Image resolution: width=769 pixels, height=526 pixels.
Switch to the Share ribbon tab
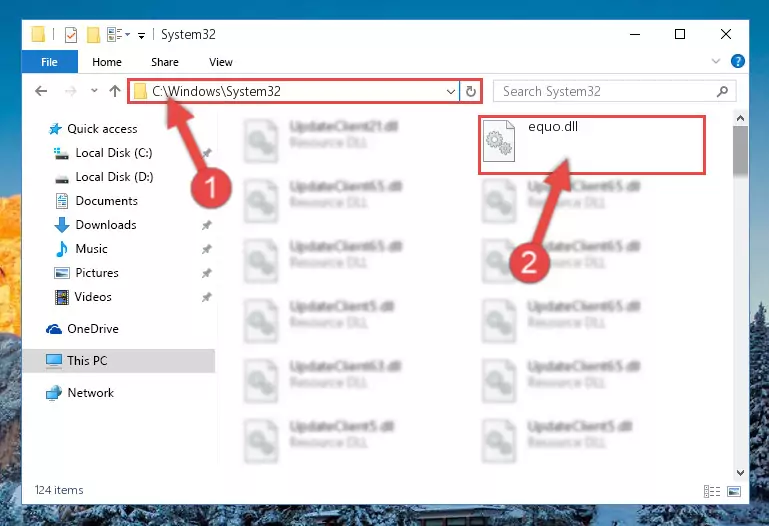tap(165, 62)
